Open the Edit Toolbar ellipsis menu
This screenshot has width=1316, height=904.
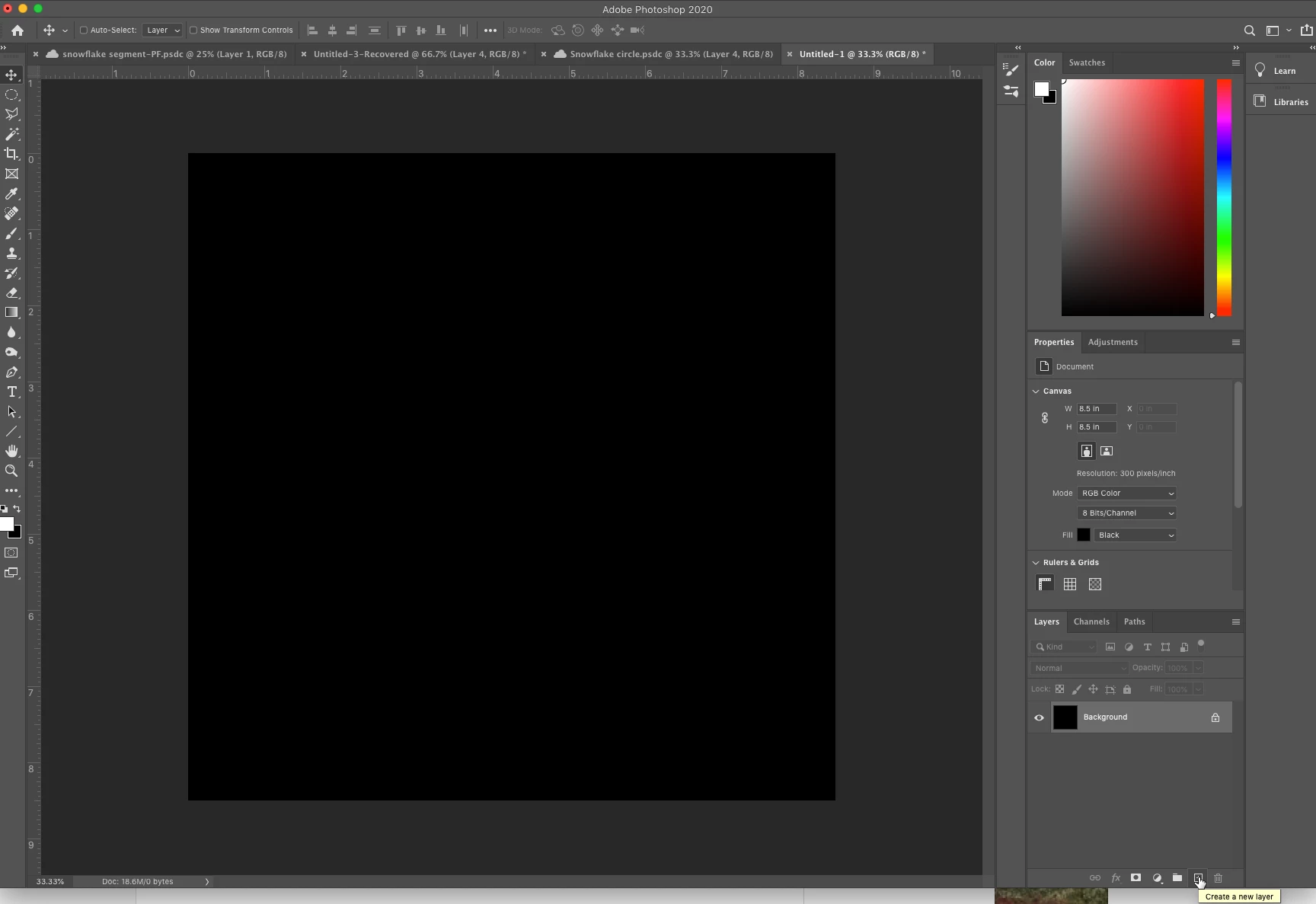pyautogui.click(x=11, y=490)
